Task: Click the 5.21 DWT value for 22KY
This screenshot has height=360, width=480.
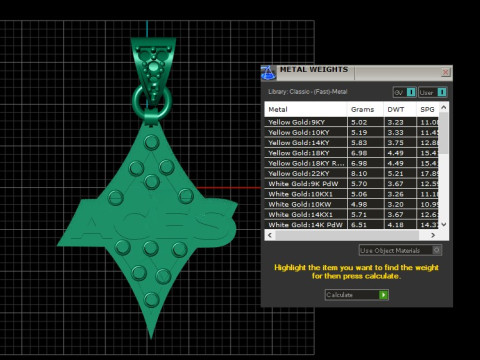Action: point(395,173)
